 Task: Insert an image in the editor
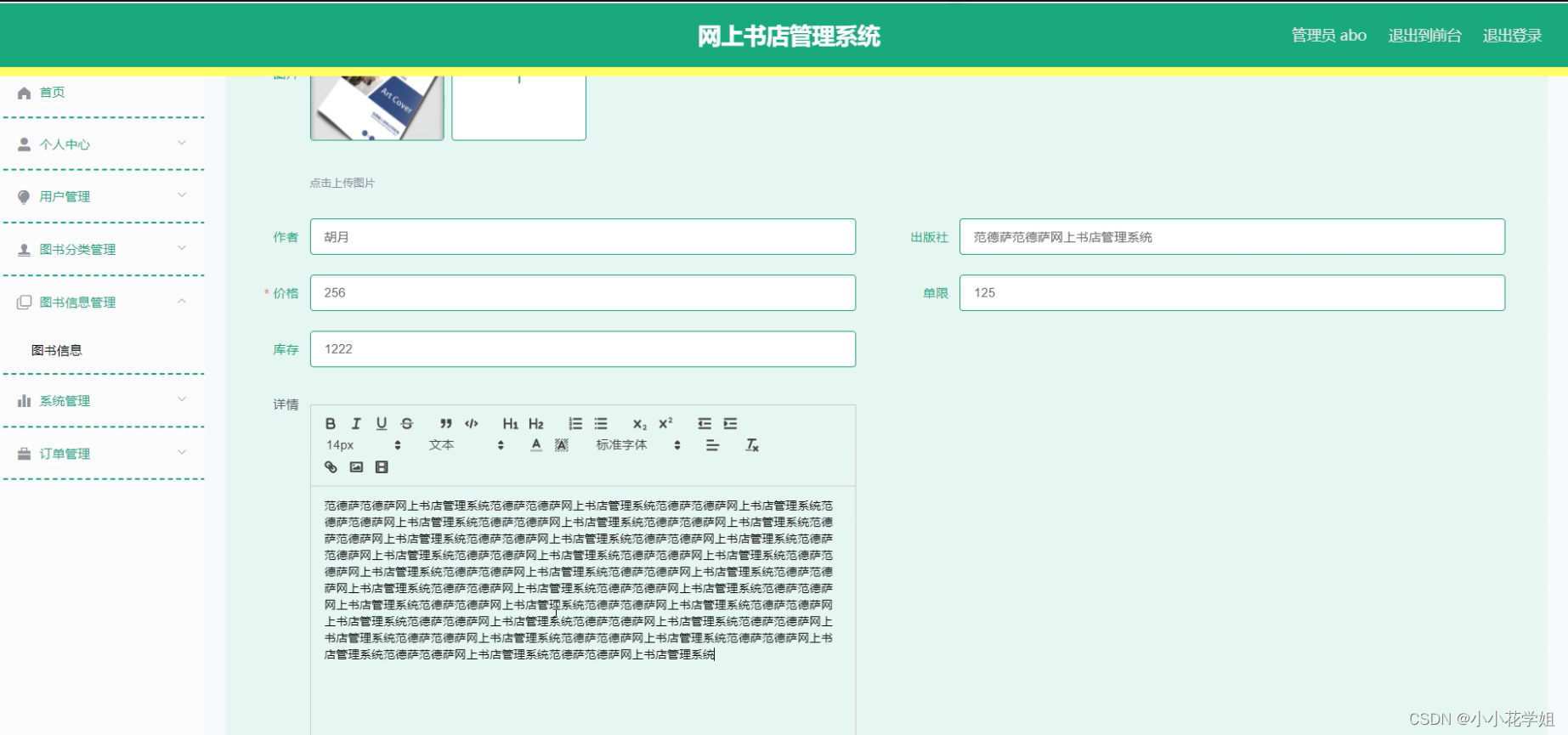[x=356, y=466]
